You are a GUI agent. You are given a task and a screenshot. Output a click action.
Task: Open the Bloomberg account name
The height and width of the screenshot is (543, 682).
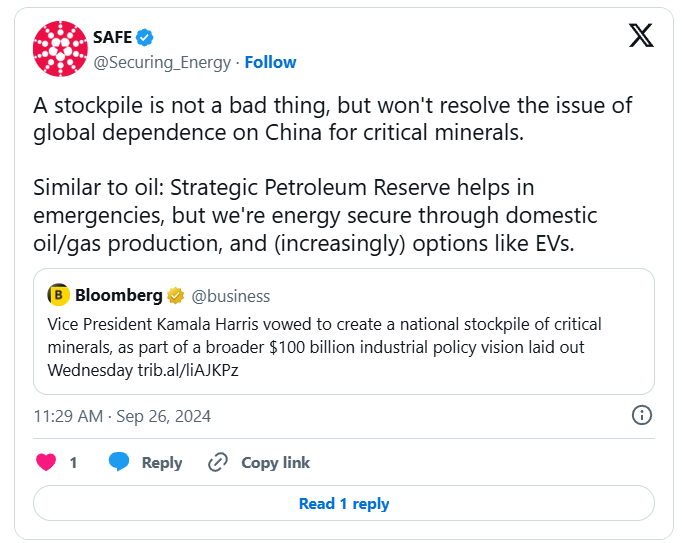118,296
